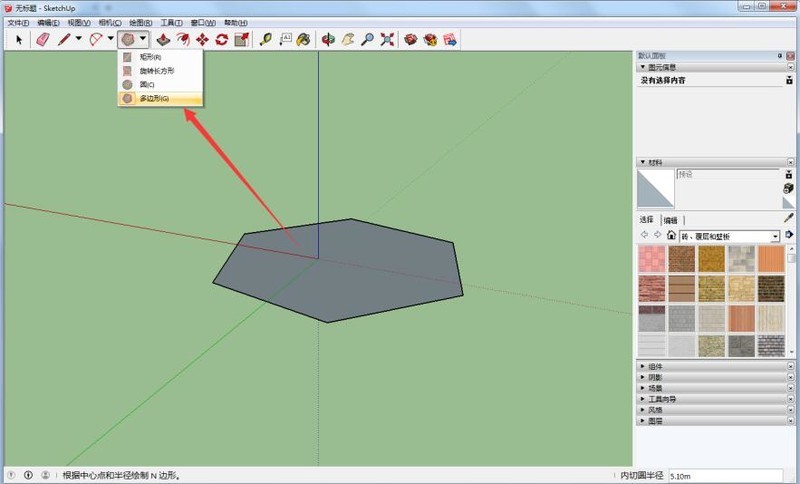The width and height of the screenshot is (800, 484).
Task: Open the 相机 (Camera) menu
Action: click(x=109, y=22)
